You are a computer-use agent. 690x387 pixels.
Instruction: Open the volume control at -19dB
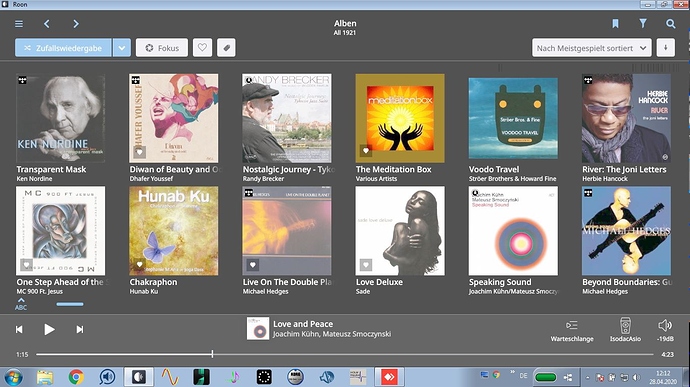click(665, 330)
